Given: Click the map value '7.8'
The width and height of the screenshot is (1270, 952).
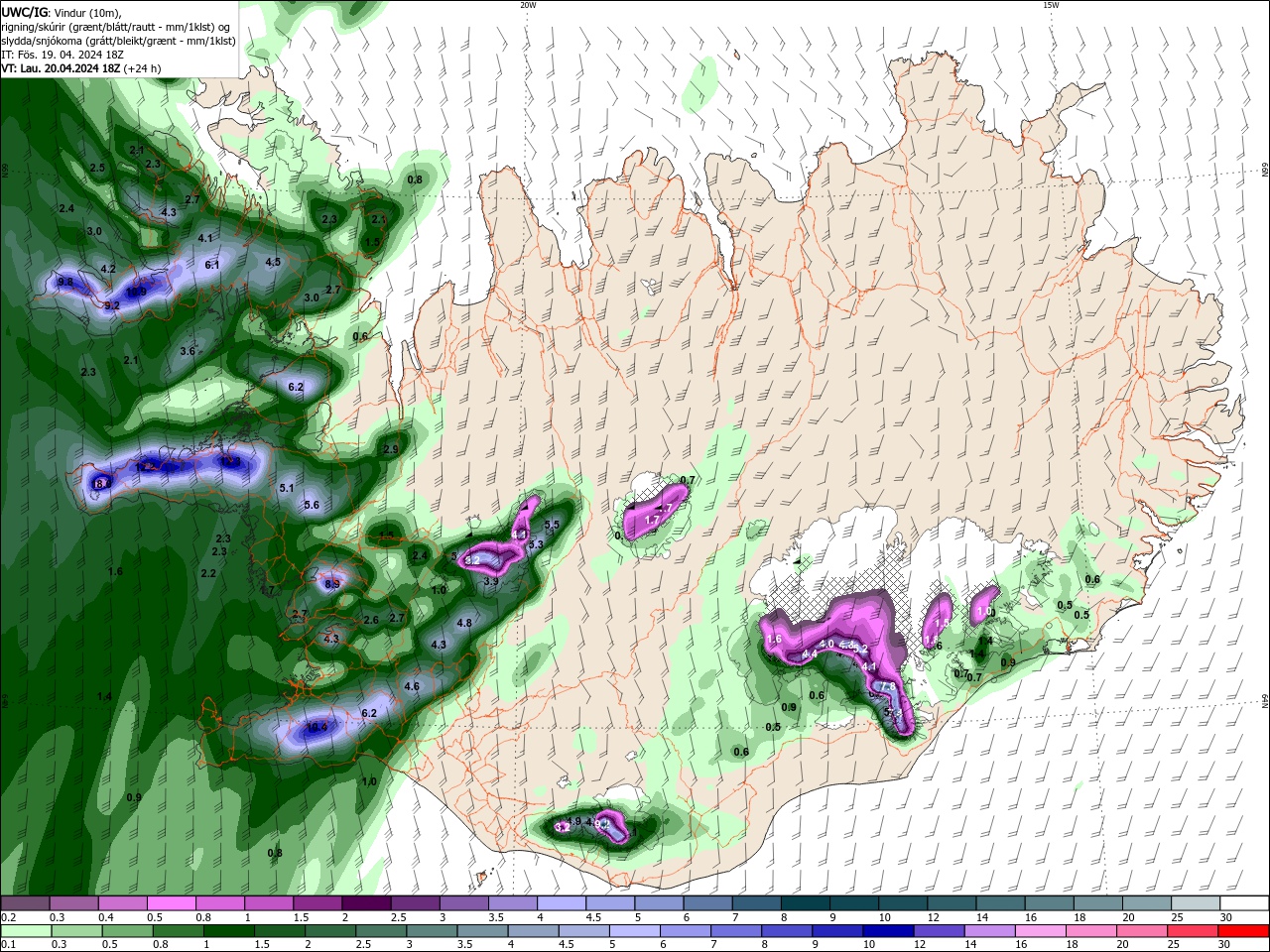Looking at the screenshot, I should pyautogui.click(x=888, y=686).
